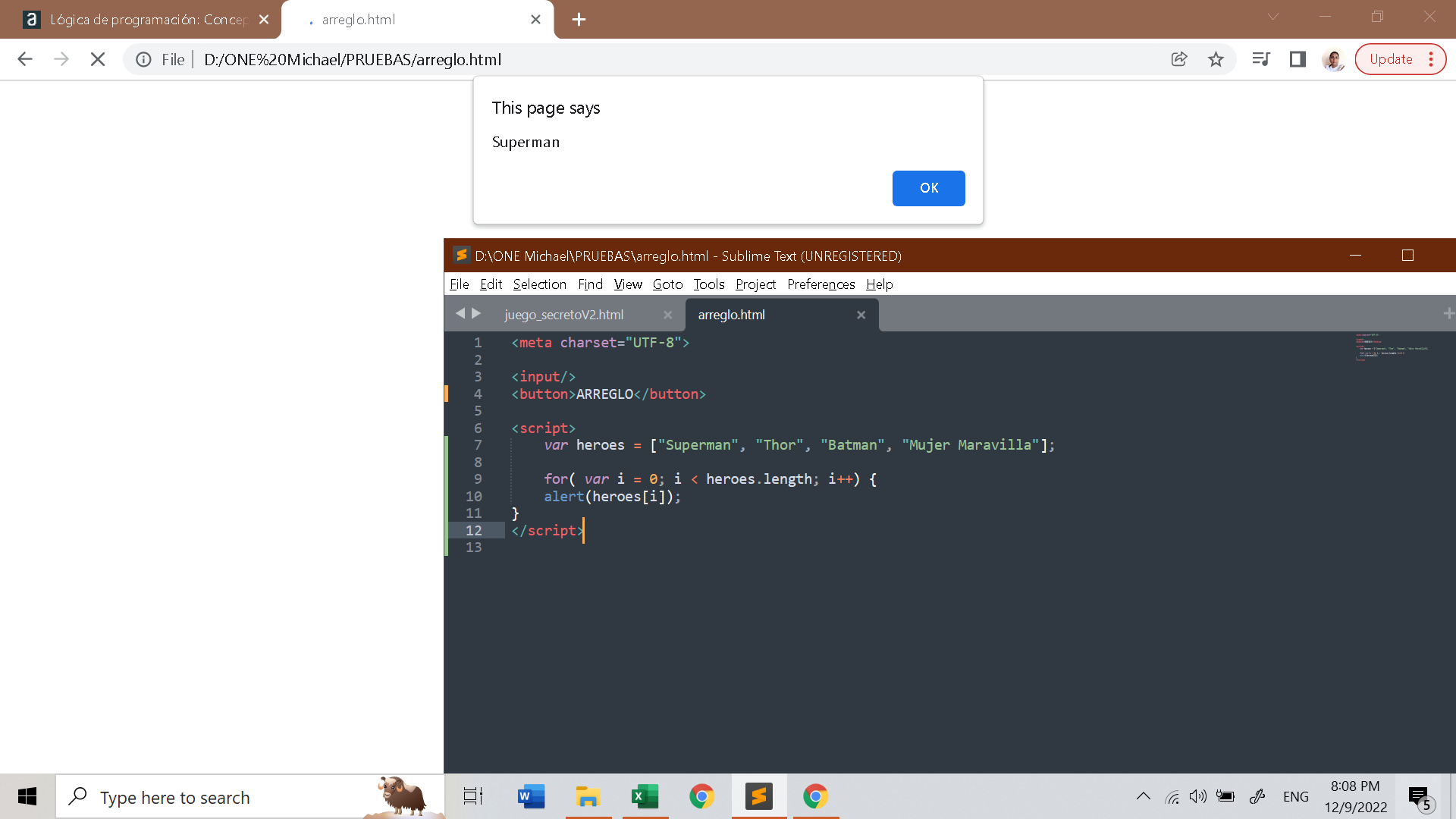Select the juego_secretoV2.html tab

[563, 315]
